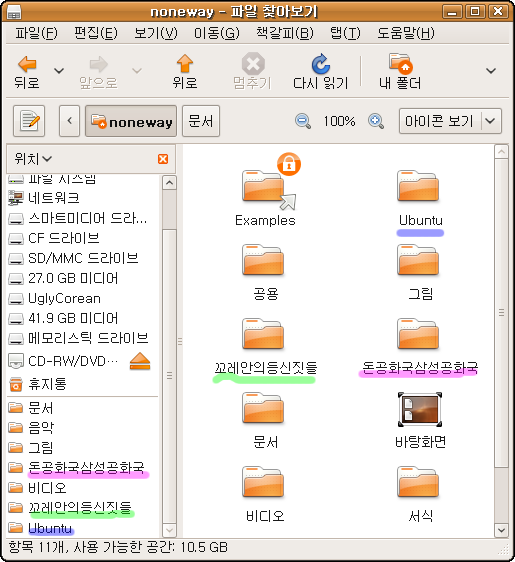The height and width of the screenshot is (562, 515).
Task: Click sidebar scrollbar down arrow
Action: pos(169,530)
